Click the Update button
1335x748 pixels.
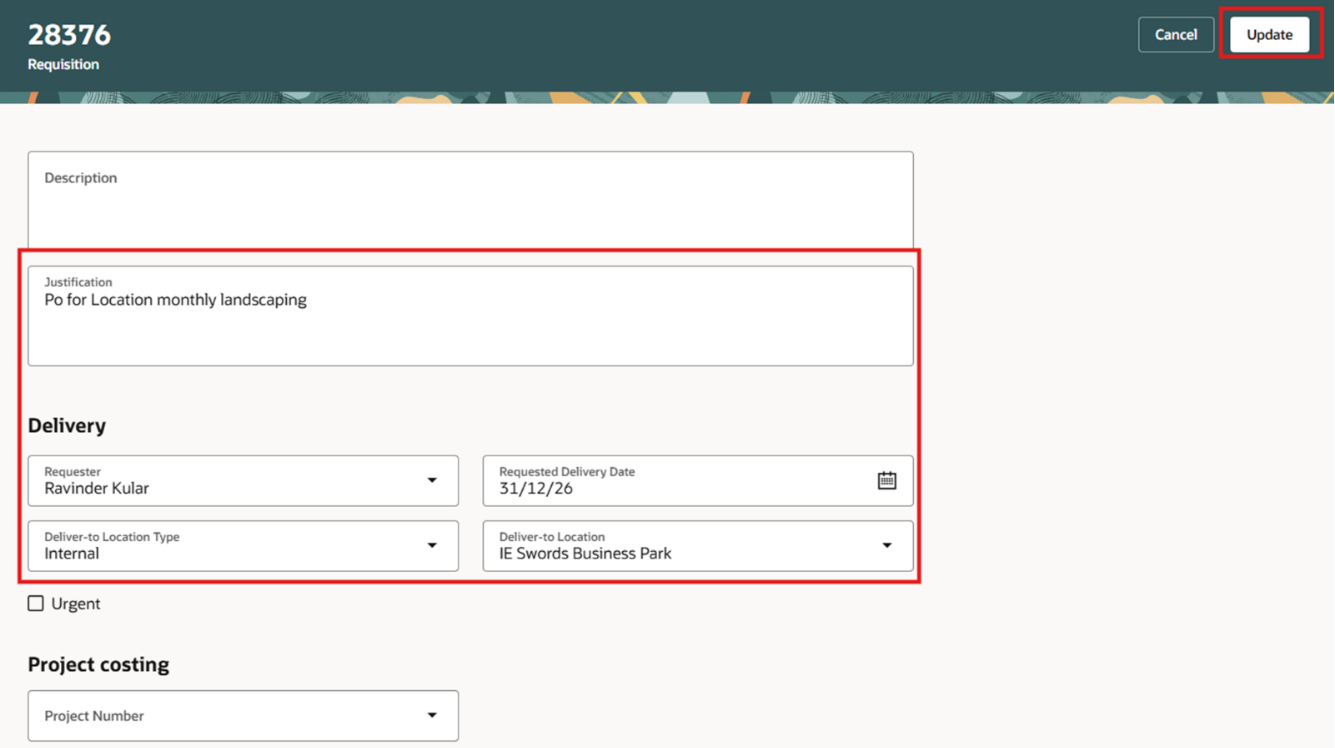pyautogui.click(x=1269, y=35)
